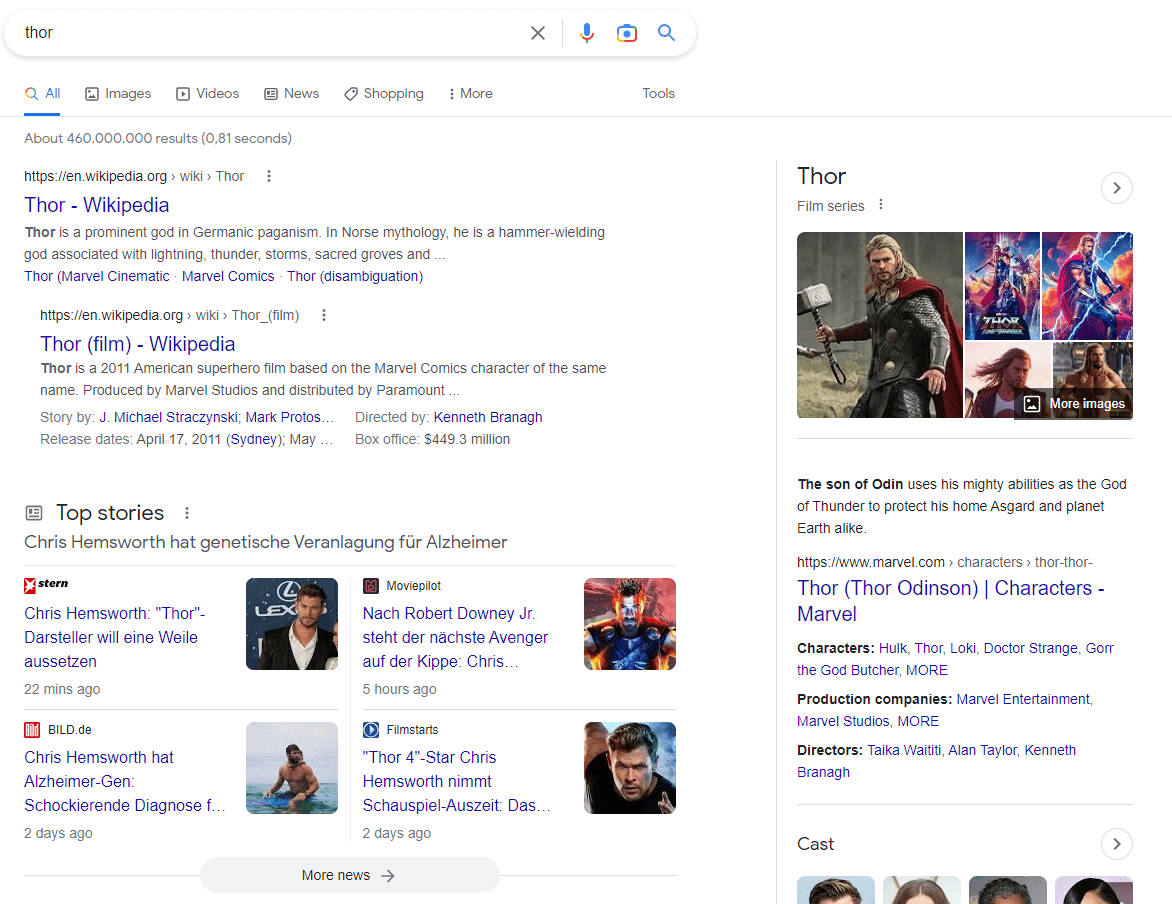Open Thor (Thor Odinson) Characters Marvel link
This screenshot has width=1172, height=904.
pos(951,601)
